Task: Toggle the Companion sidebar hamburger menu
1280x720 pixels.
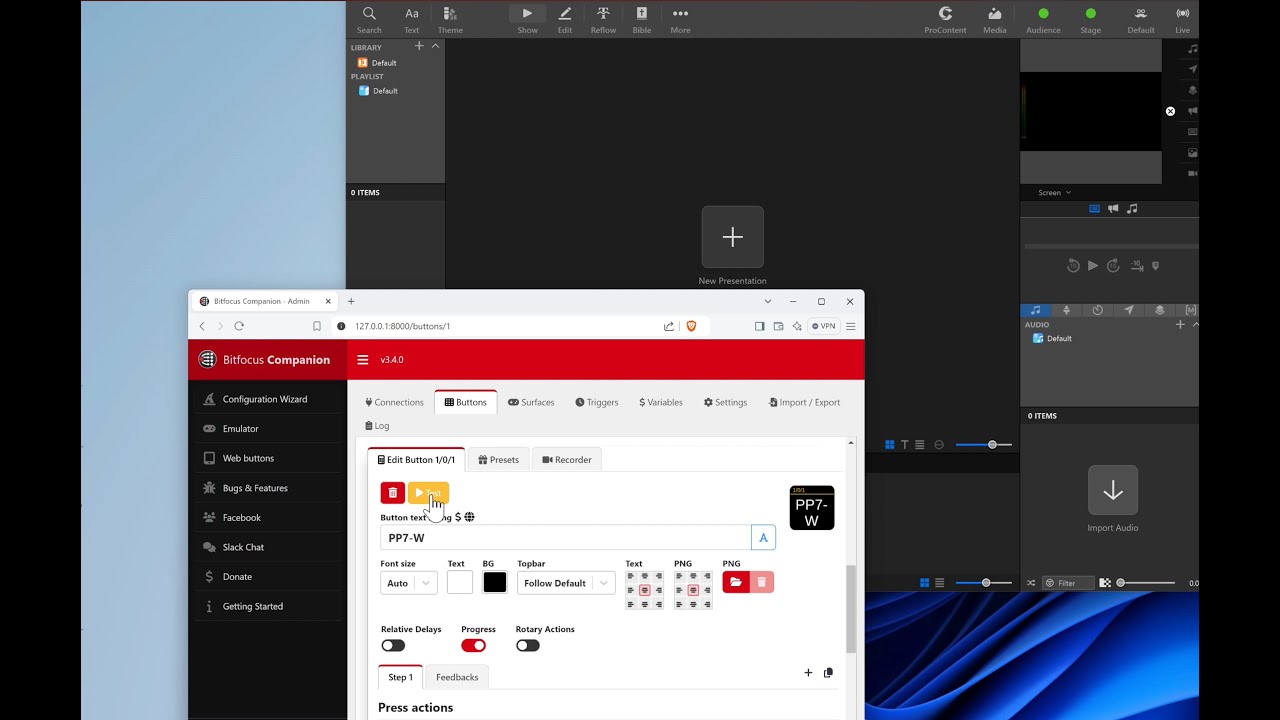Action: [x=363, y=360]
